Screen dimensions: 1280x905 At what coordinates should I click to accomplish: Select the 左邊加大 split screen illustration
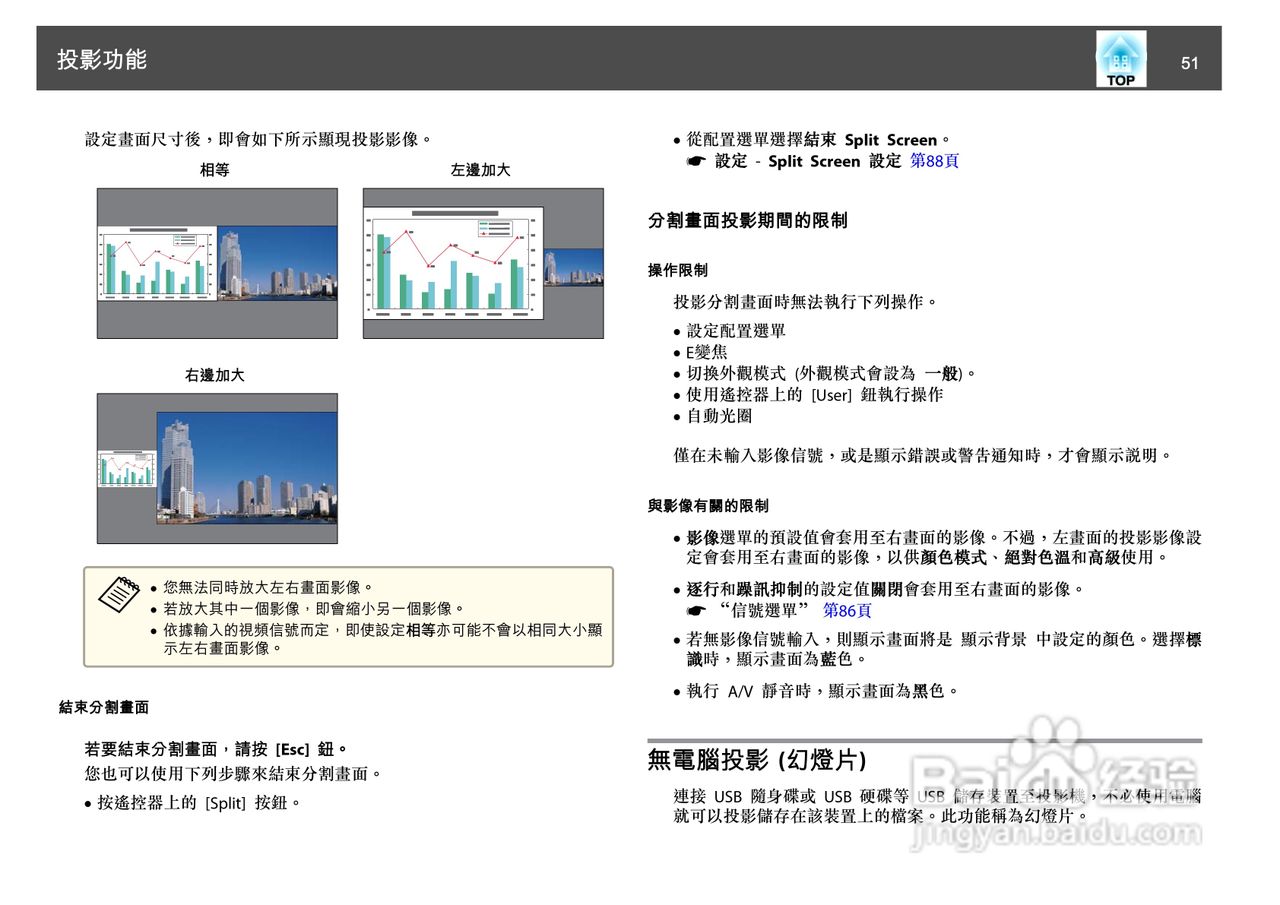pyautogui.click(x=483, y=263)
